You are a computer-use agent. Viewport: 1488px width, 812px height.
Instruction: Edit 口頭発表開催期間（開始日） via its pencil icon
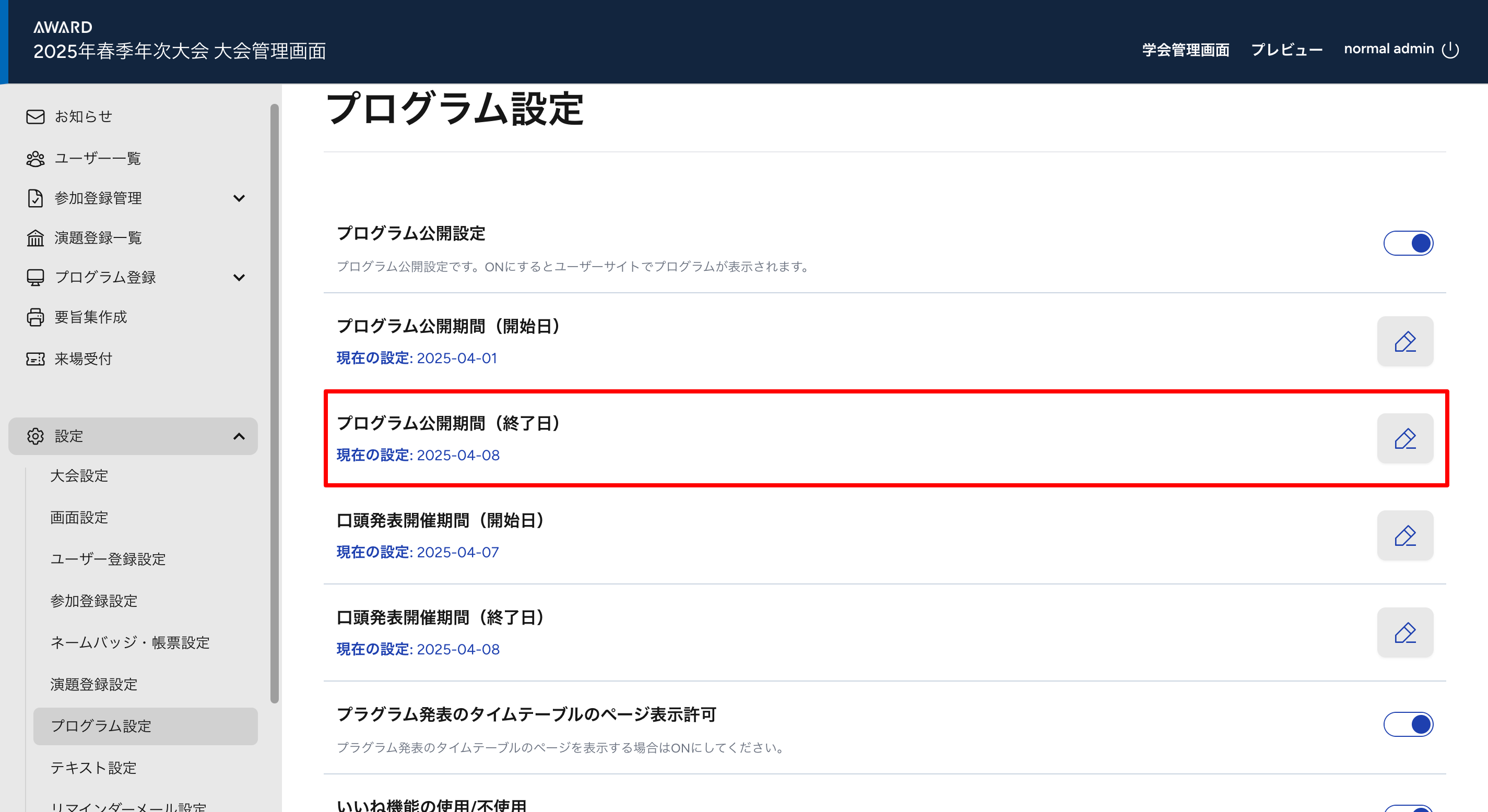[x=1405, y=535]
